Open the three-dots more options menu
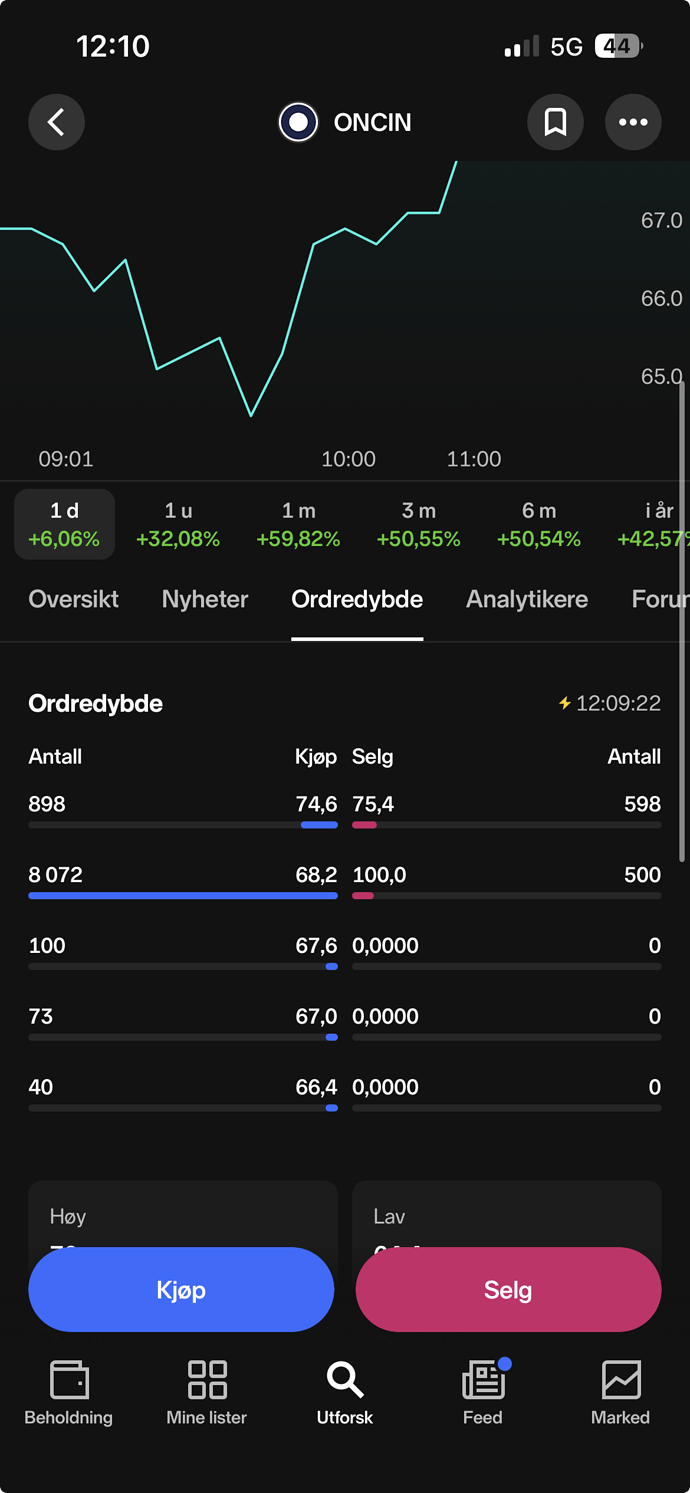This screenshot has height=1493, width=690. pos(633,122)
